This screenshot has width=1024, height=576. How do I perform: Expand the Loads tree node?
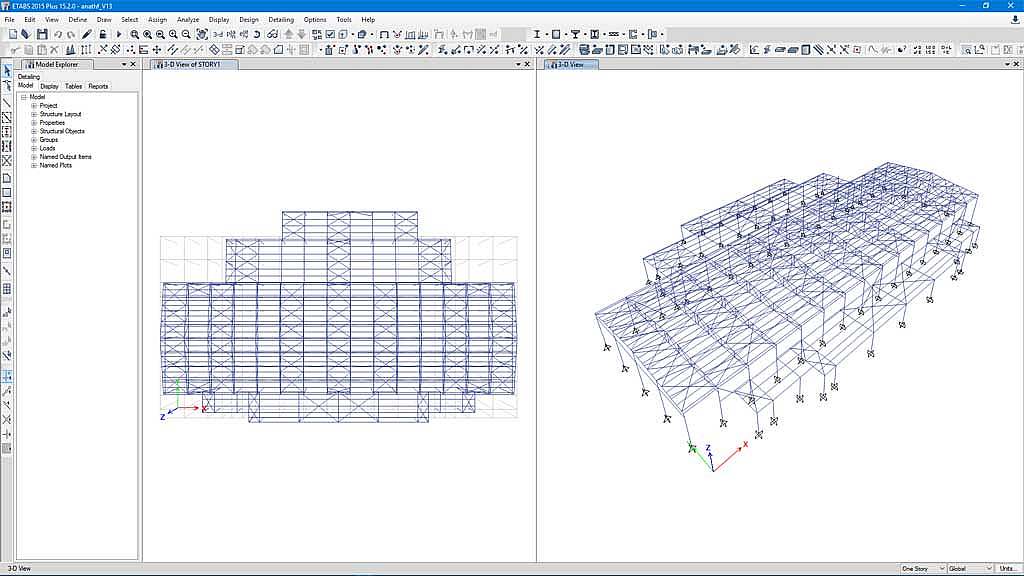pyautogui.click(x=33, y=148)
